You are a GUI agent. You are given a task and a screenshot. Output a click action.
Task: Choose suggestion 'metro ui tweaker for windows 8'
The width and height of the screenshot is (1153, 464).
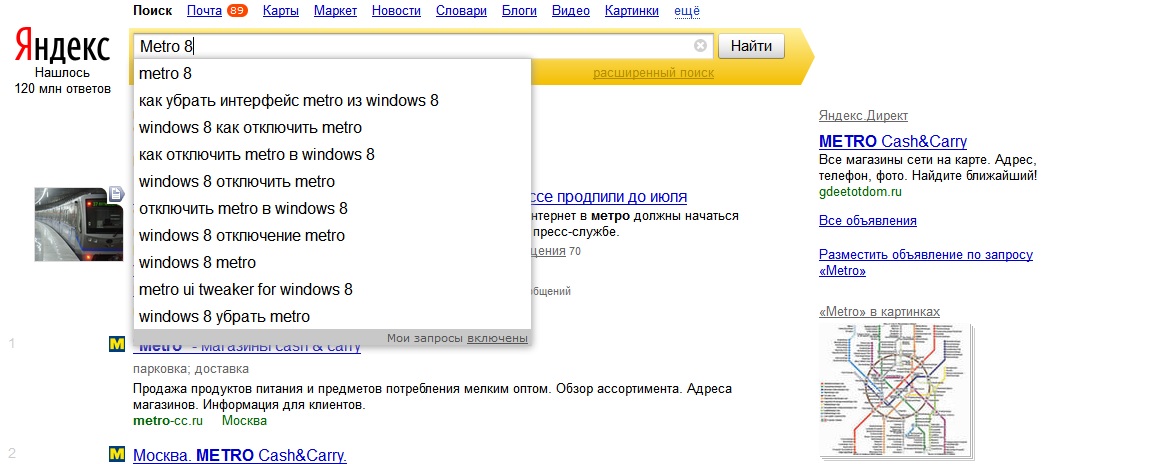246,289
